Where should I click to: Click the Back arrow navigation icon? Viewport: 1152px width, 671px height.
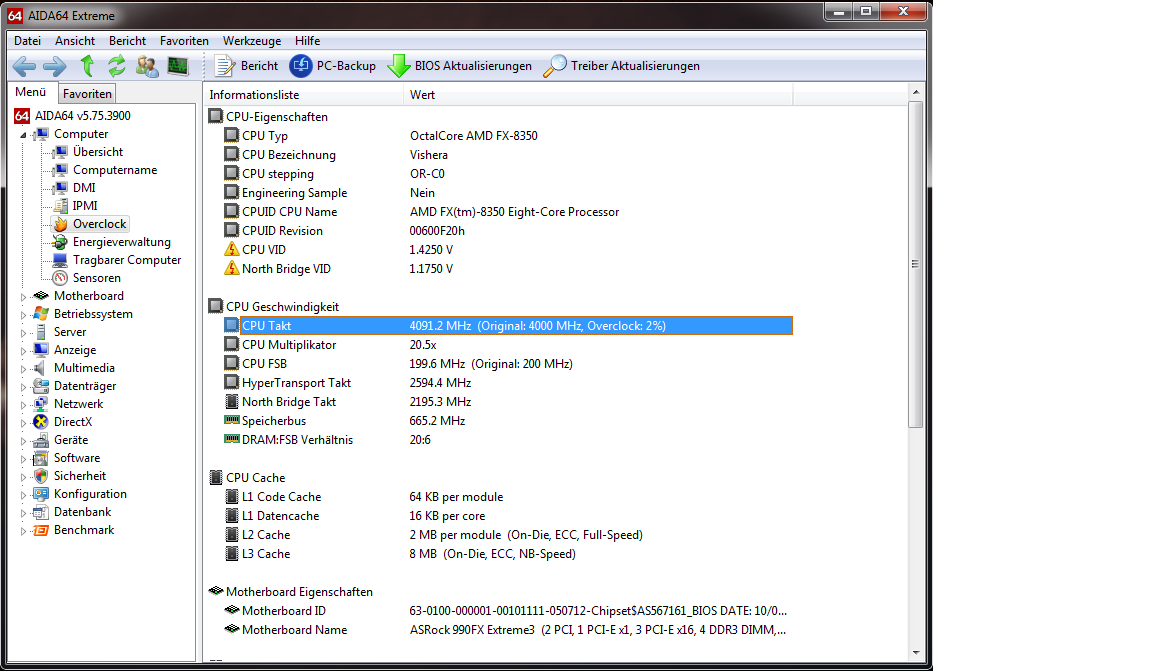pyautogui.click(x=24, y=66)
